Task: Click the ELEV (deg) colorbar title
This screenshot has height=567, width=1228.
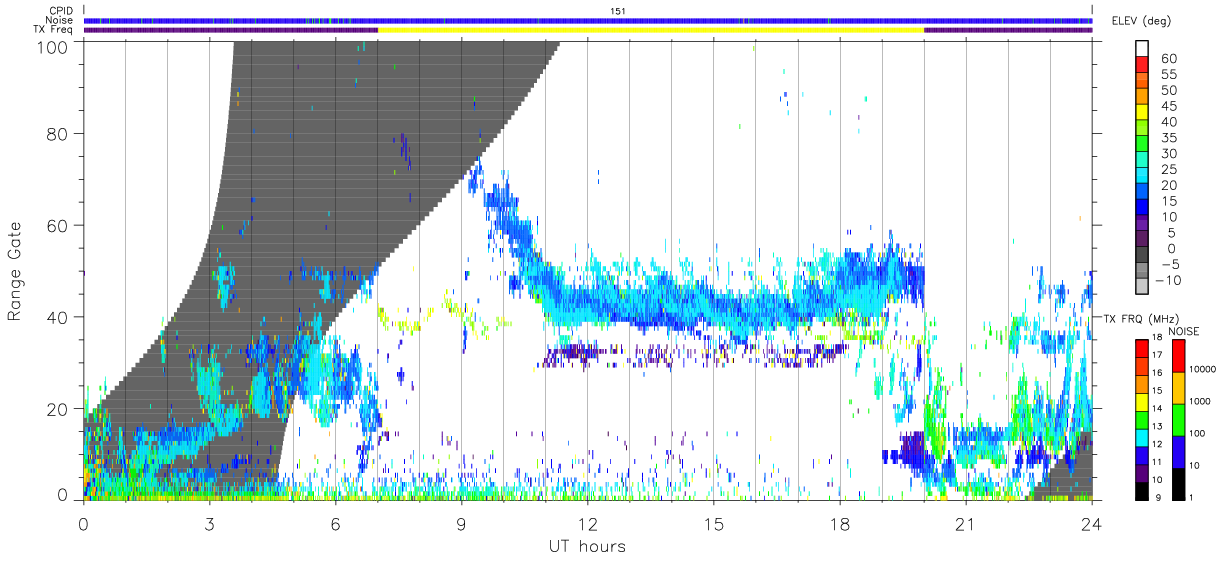Action: pyautogui.click(x=1142, y=20)
